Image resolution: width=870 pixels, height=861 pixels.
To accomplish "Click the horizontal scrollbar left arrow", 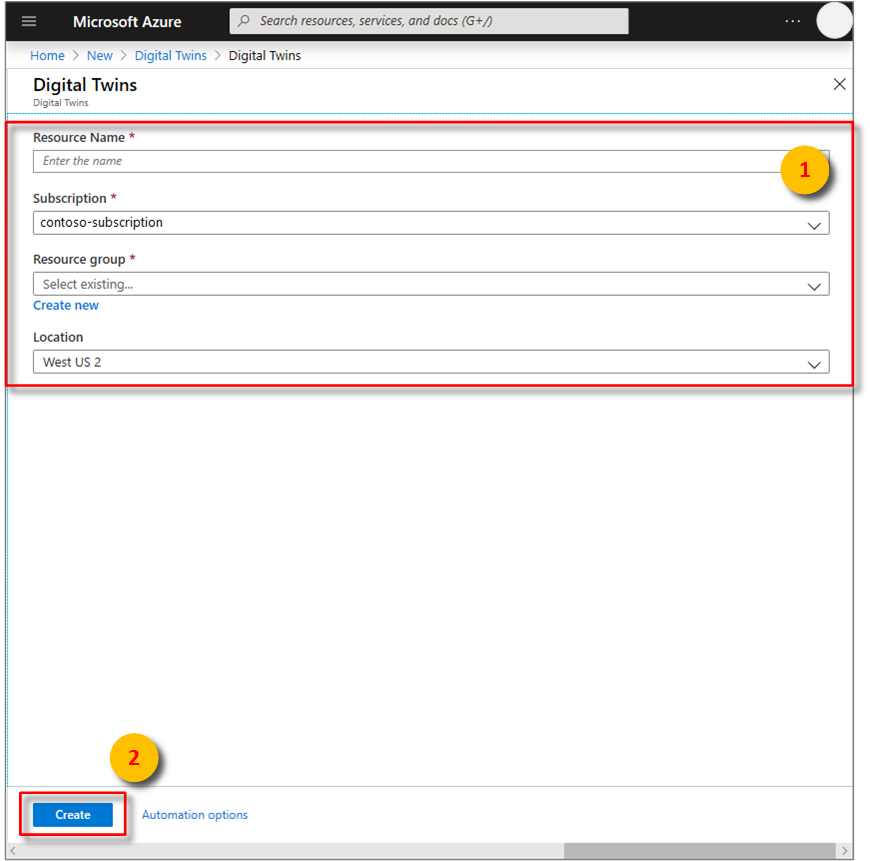I will [x=13, y=850].
